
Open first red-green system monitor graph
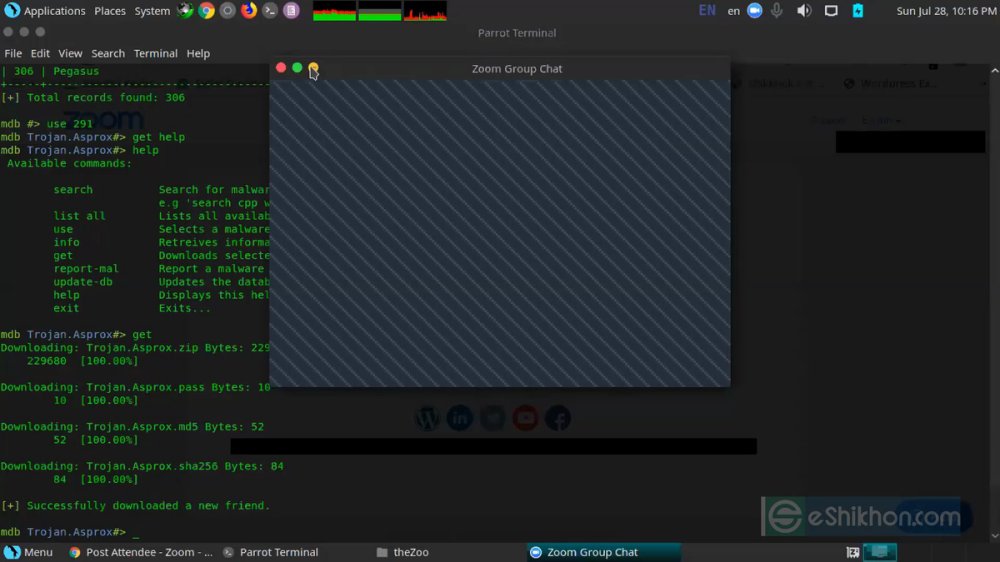(x=334, y=11)
